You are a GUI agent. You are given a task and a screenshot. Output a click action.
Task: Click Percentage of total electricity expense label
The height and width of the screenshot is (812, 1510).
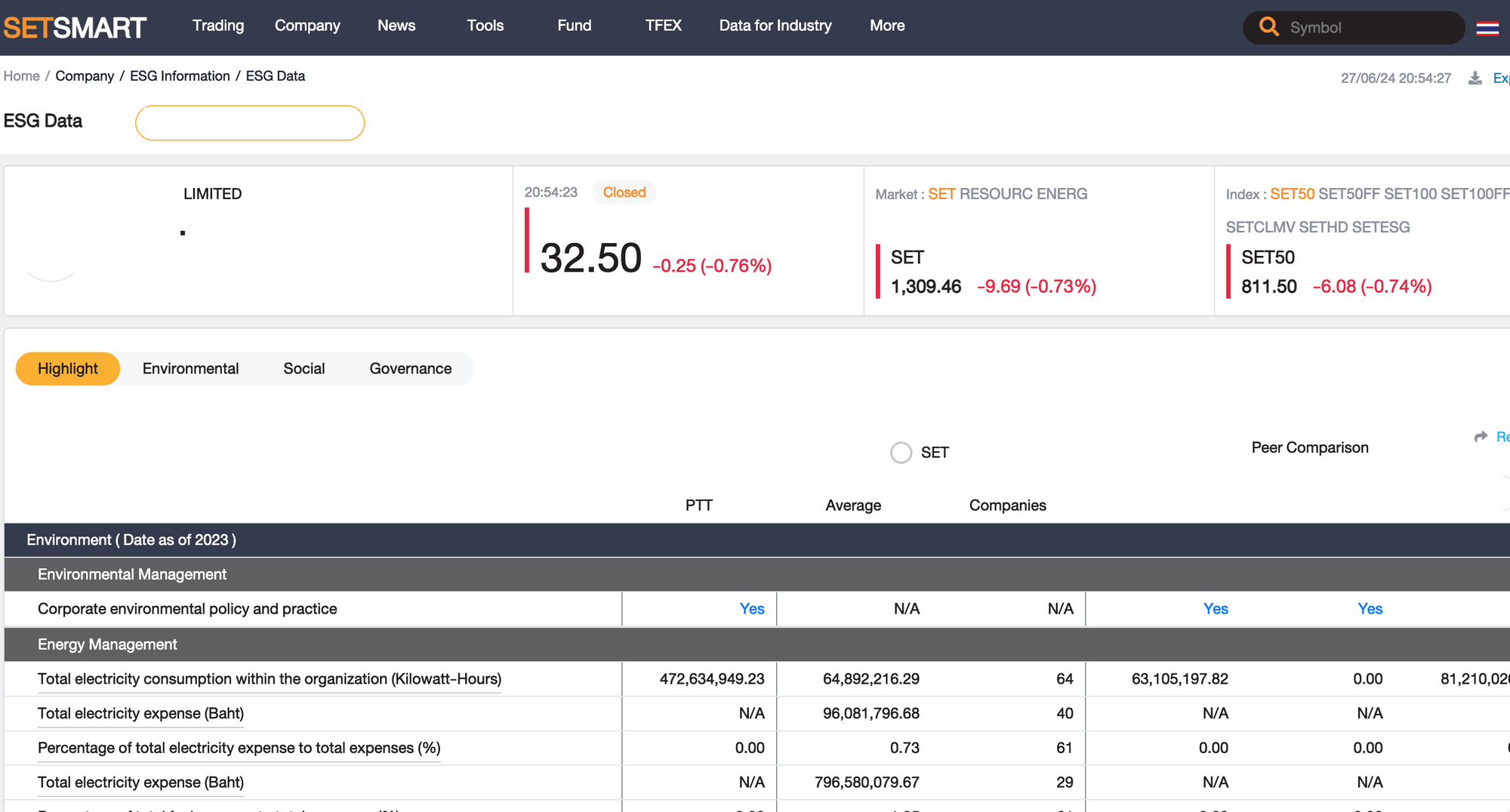[x=239, y=748]
